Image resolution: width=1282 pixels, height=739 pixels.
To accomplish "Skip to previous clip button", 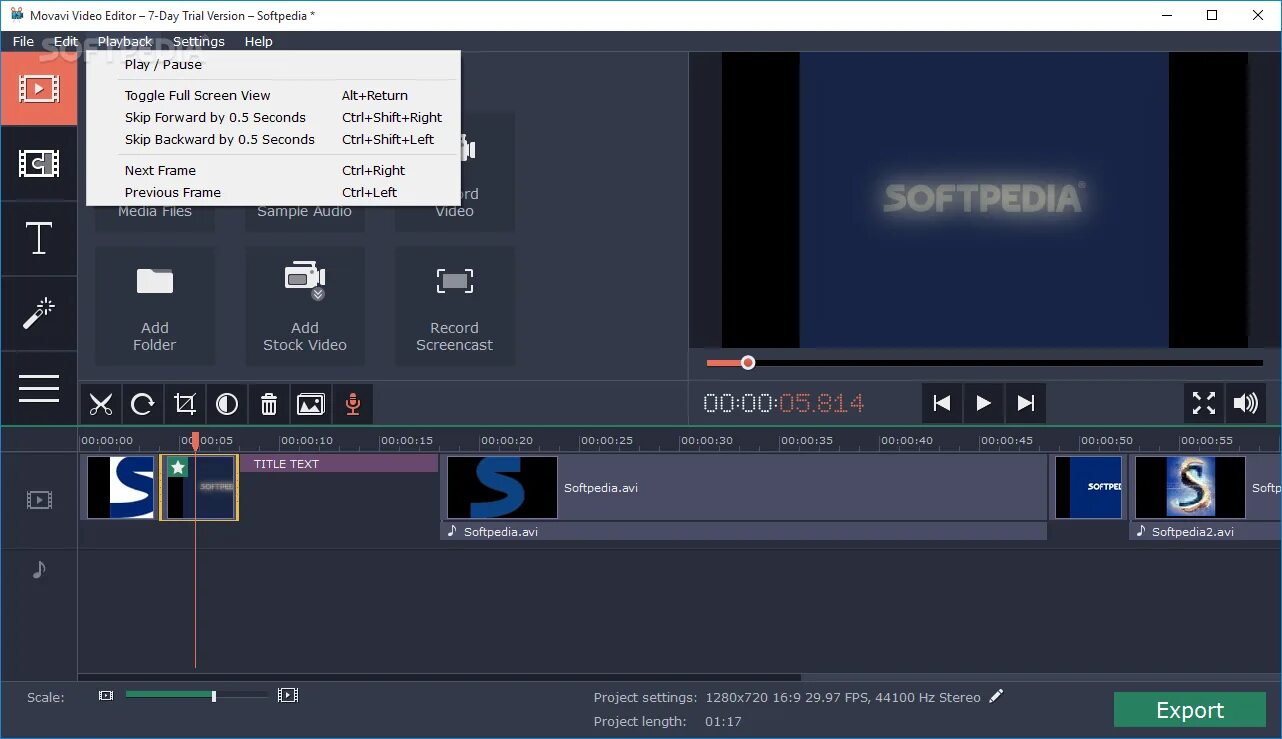I will [942, 403].
